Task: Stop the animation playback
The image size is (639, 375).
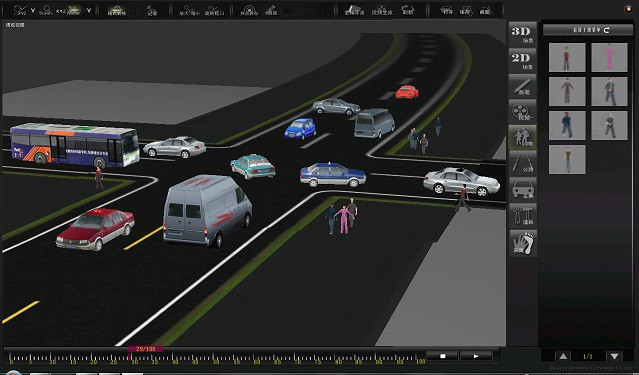Action: click(x=443, y=356)
